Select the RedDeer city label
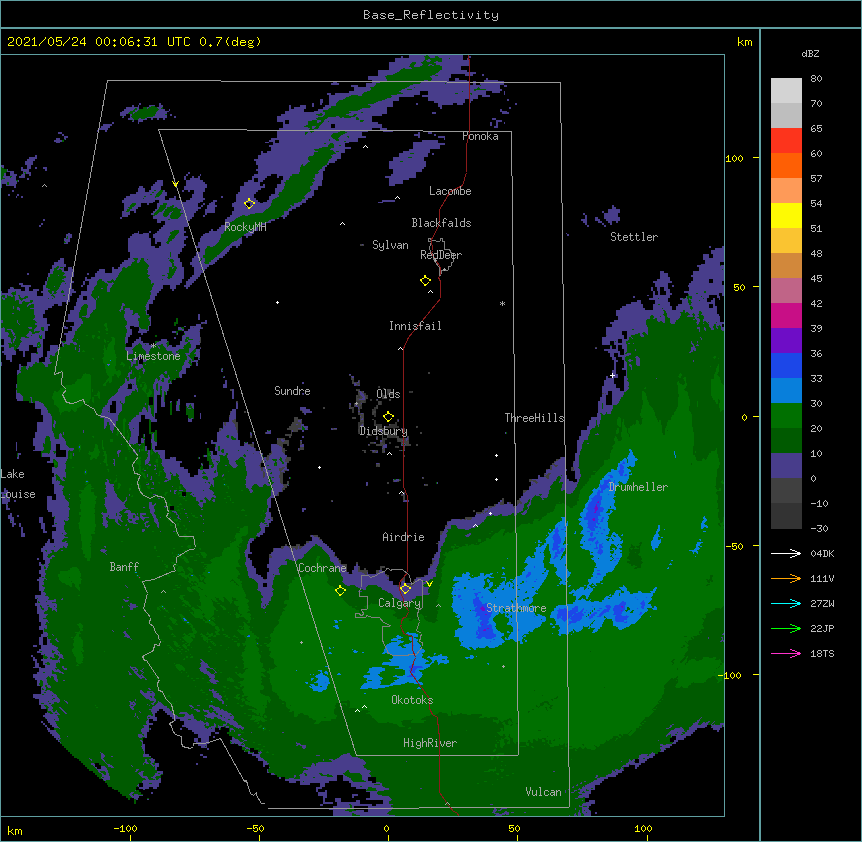The width and height of the screenshot is (862, 842). point(441,255)
